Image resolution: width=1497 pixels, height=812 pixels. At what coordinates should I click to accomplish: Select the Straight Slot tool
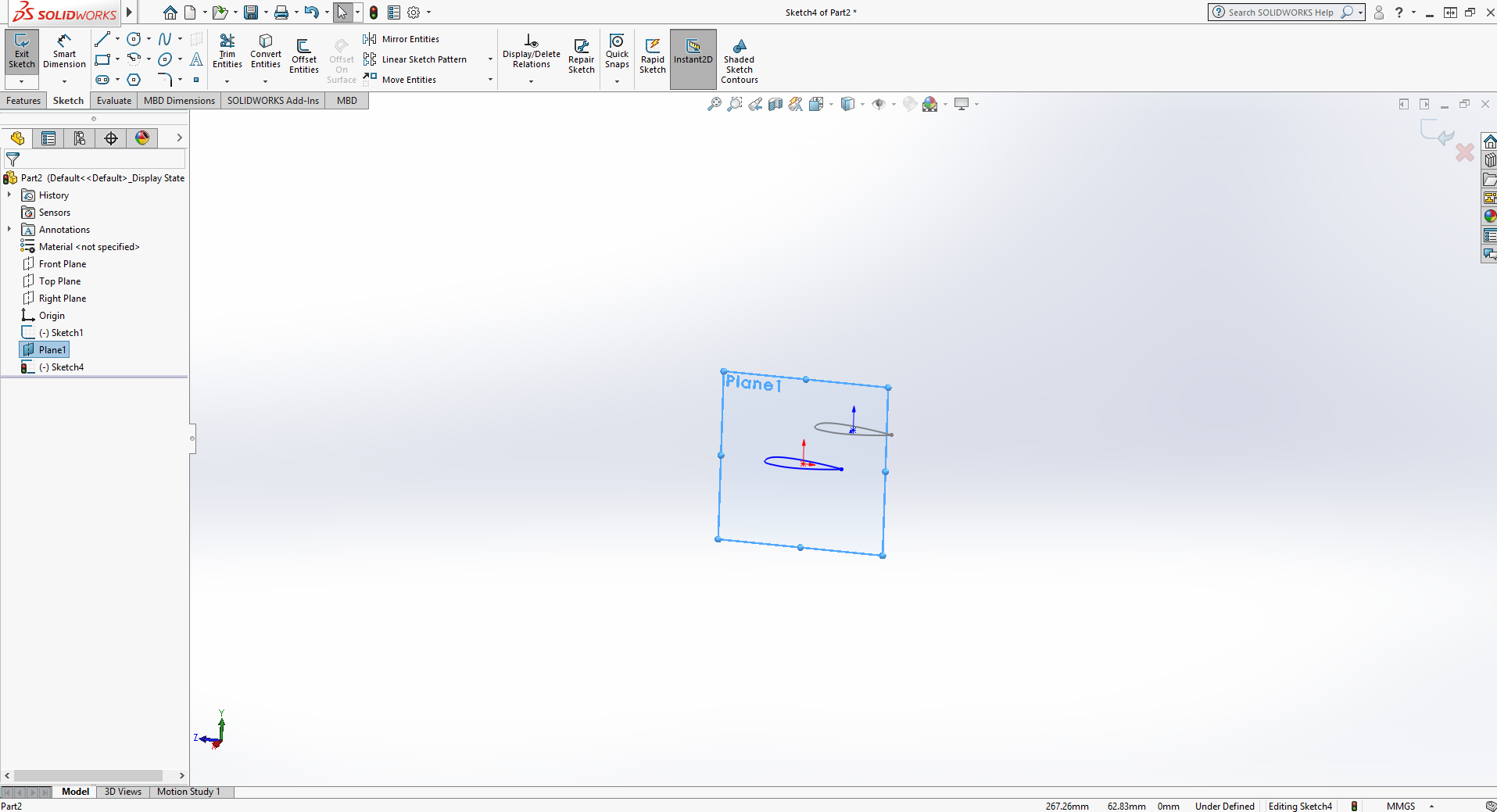[102, 80]
